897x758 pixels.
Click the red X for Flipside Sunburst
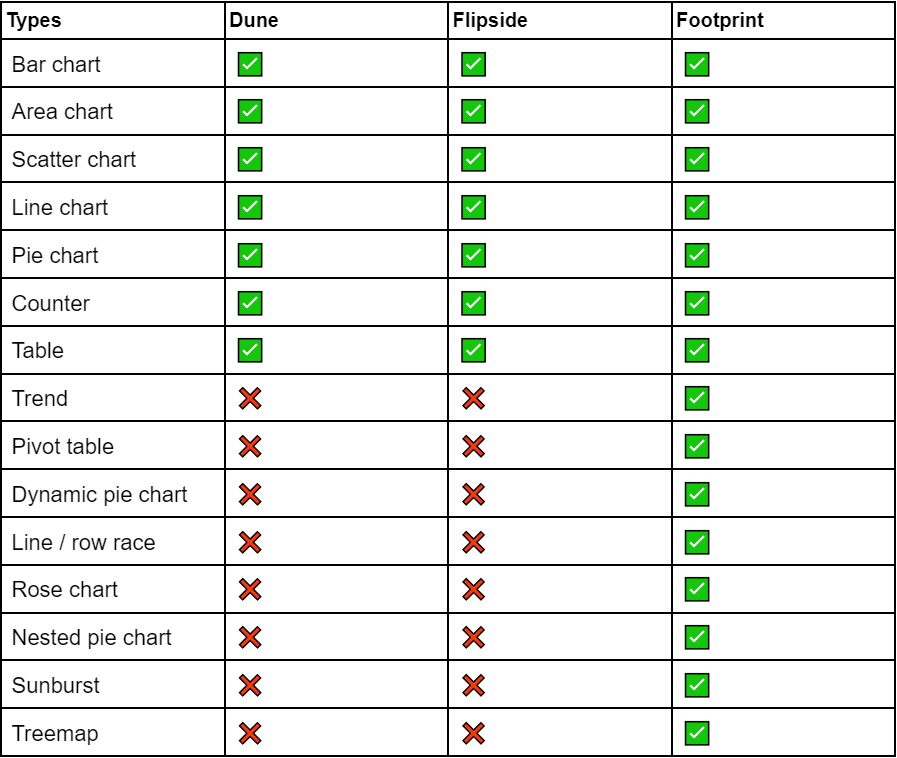coord(472,685)
